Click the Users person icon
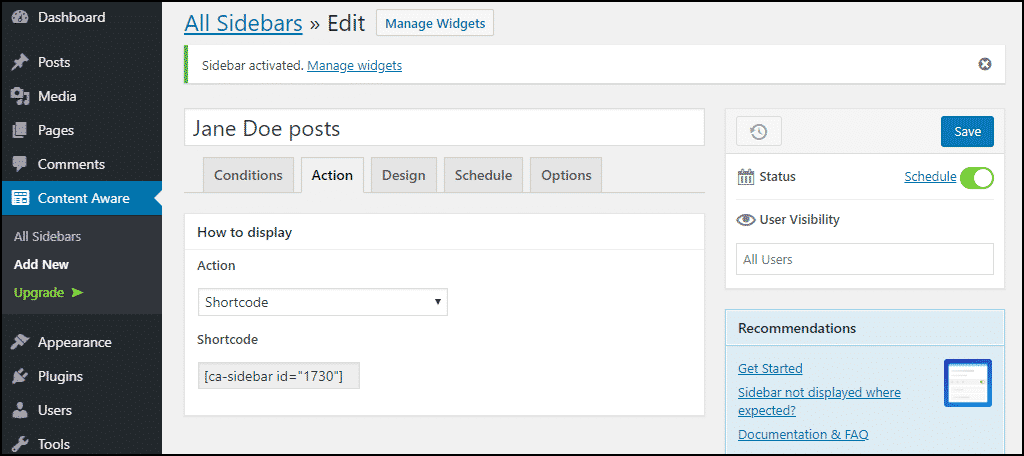 coord(20,410)
